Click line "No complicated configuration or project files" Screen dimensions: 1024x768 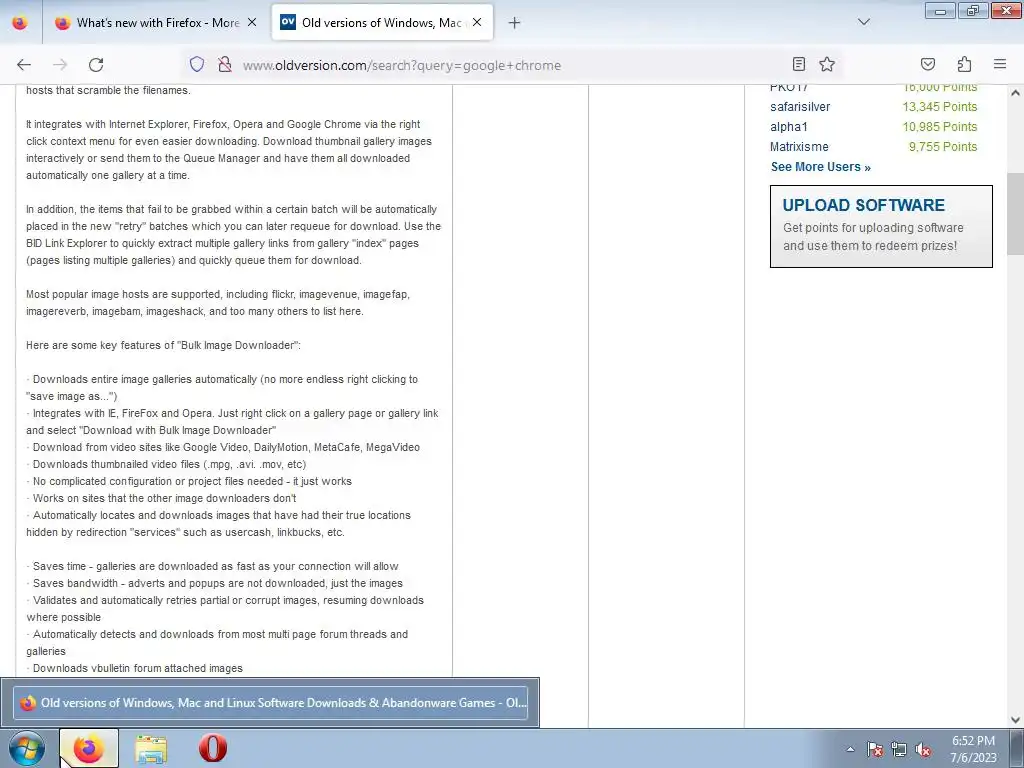(189, 481)
